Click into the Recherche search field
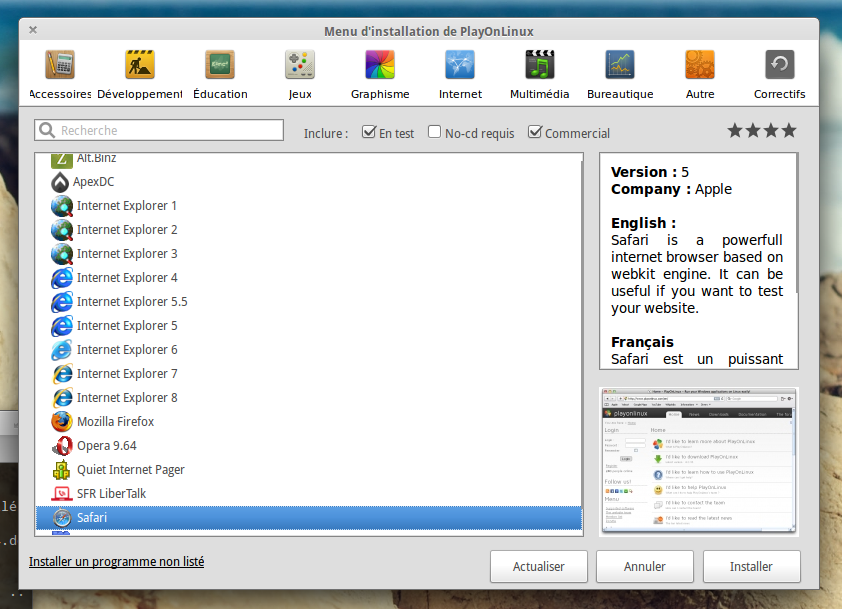Screen dimensions: 842x609 pyautogui.click(x=159, y=130)
